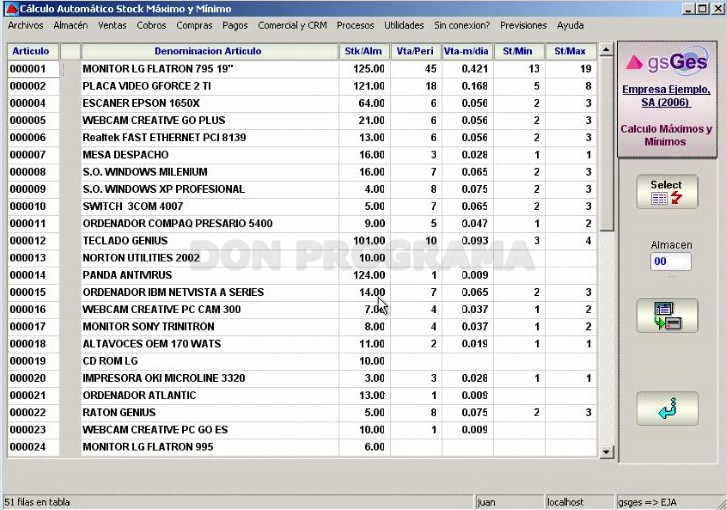Select the row for TECLADO GENIUS
This screenshot has height=510, width=727.
[302, 241]
